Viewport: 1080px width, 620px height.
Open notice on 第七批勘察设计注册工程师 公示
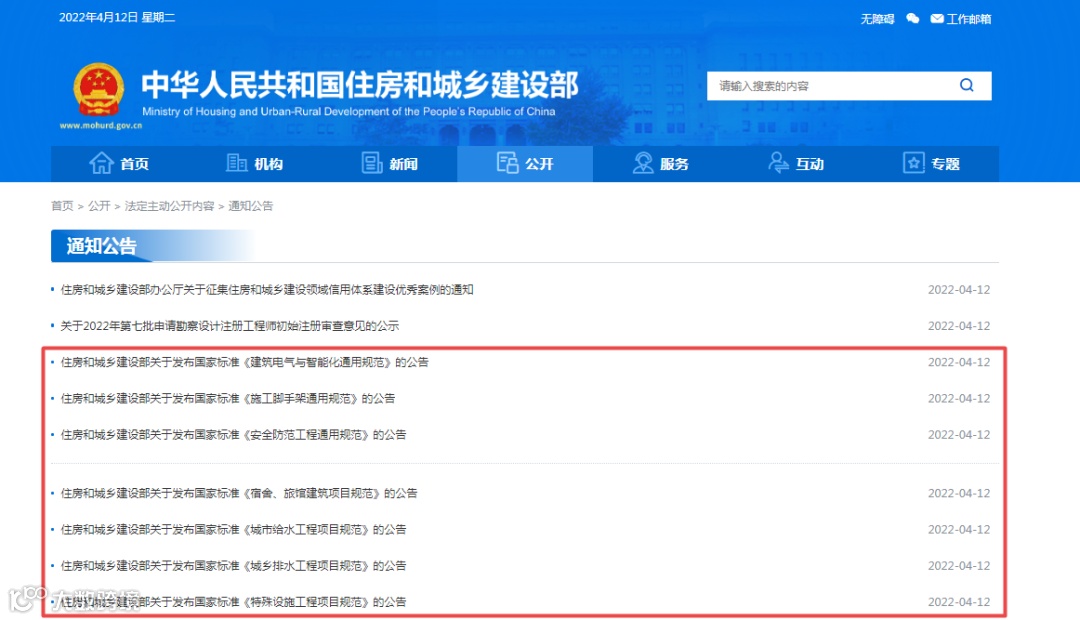point(230,326)
